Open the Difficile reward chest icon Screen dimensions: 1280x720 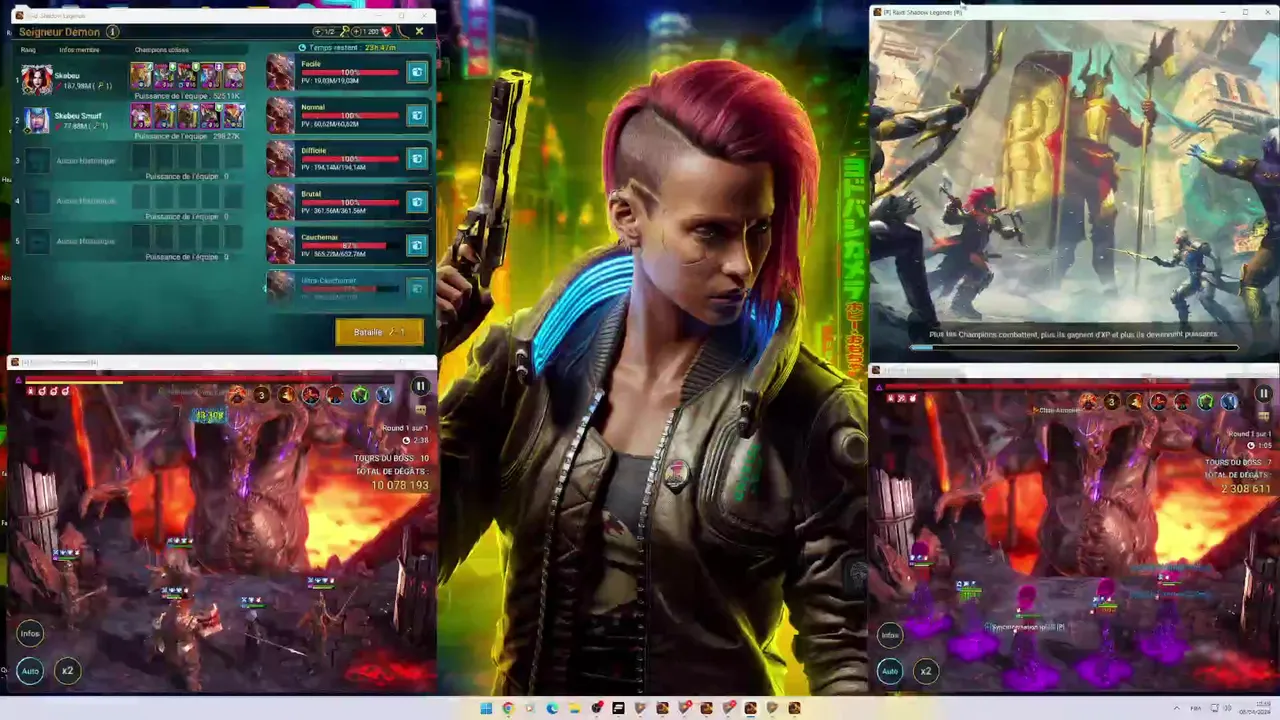coord(417,158)
